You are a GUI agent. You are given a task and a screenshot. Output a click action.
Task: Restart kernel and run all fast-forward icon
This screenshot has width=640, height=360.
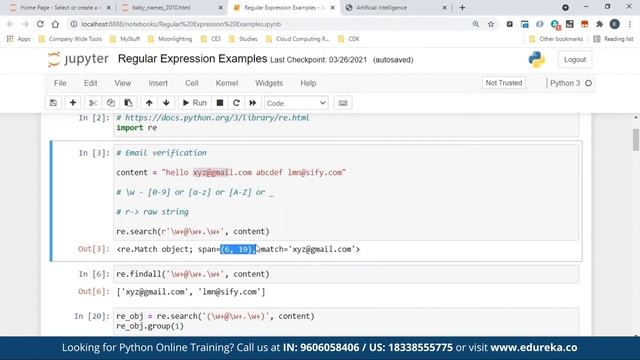click(253, 103)
